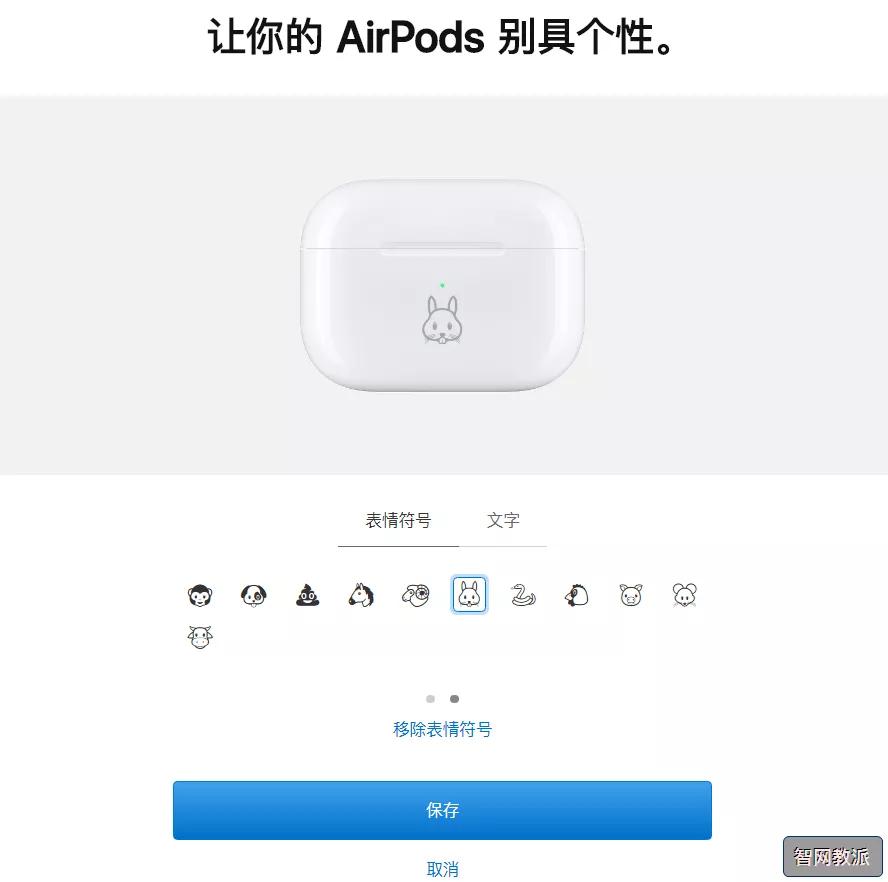The image size is (888, 882).
Task: Select the snake emoji
Action: point(523,595)
